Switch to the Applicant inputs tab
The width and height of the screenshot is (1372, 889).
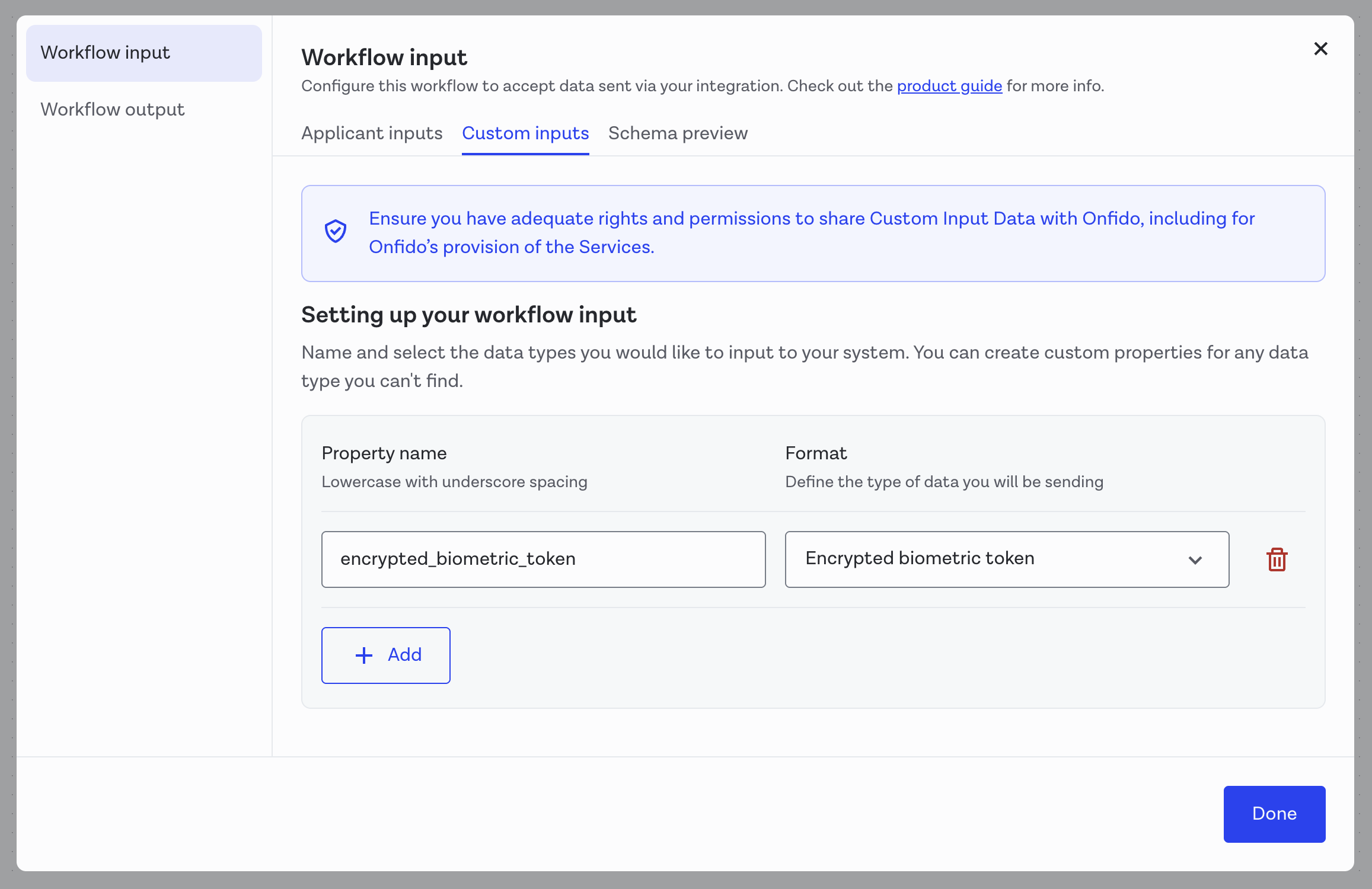(372, 133)
